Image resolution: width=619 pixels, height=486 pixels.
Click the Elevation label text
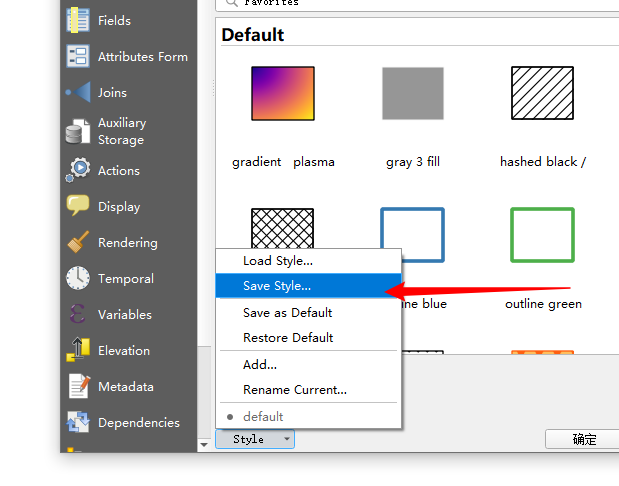(124, 350)
